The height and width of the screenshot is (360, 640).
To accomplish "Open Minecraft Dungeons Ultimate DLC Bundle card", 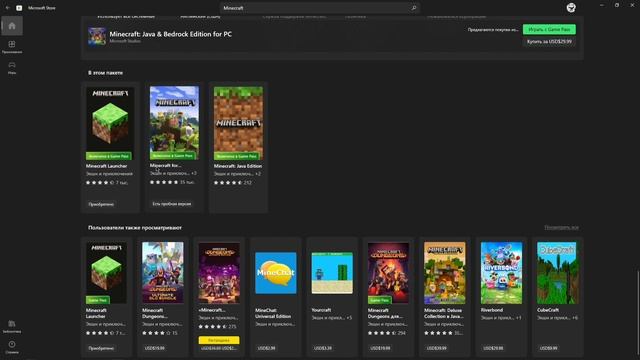I will (x=162, y=297).
